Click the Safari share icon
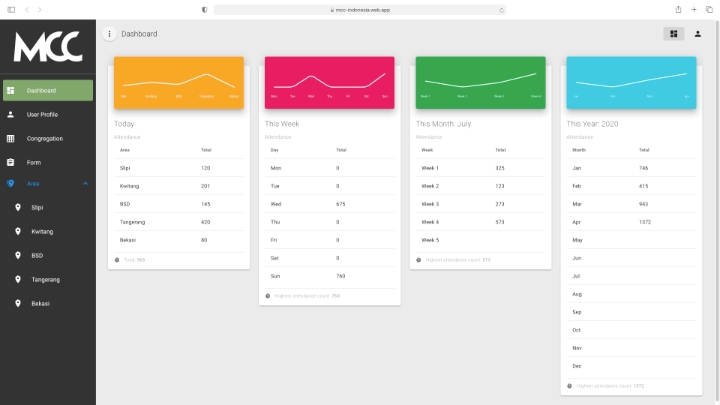The height and width of the screenshot is (405, 720). click(x=678, y=9)
